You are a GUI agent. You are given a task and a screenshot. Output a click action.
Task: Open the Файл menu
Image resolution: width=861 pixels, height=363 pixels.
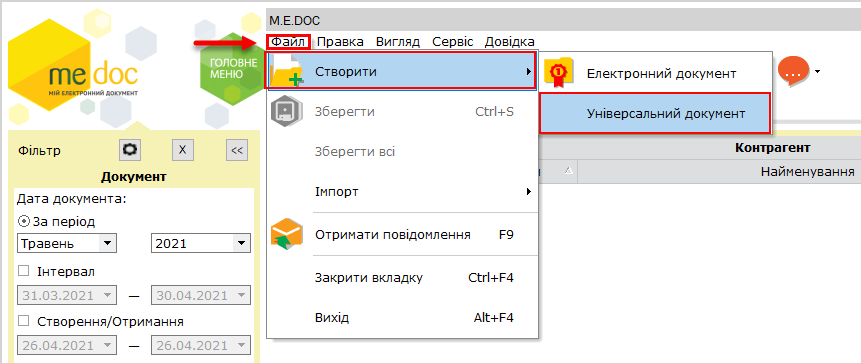288,42
